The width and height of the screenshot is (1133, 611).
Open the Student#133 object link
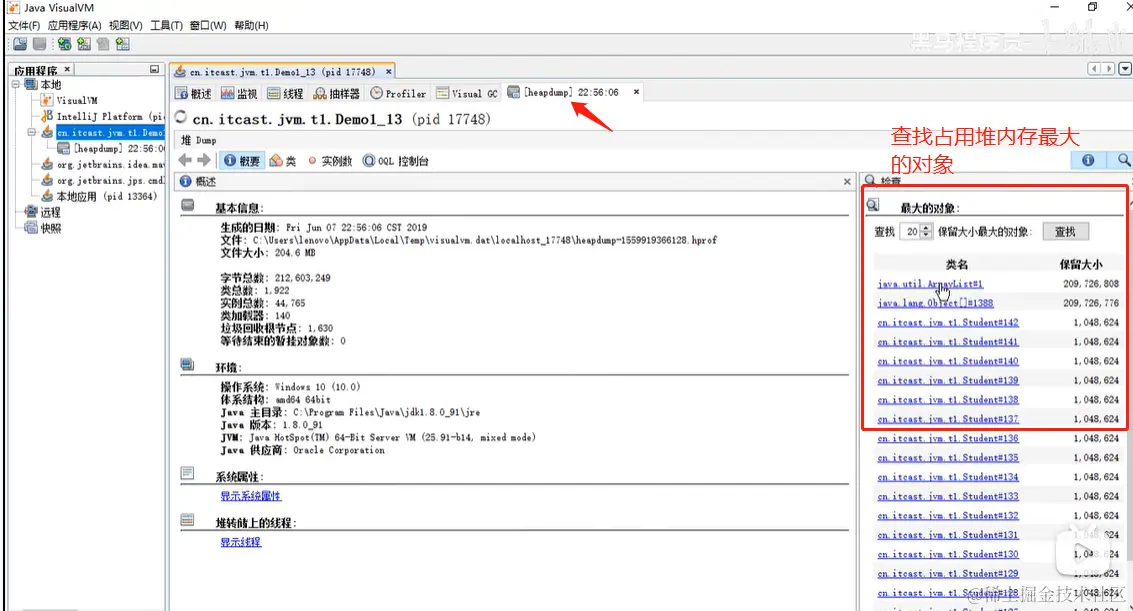click(948, 496)
